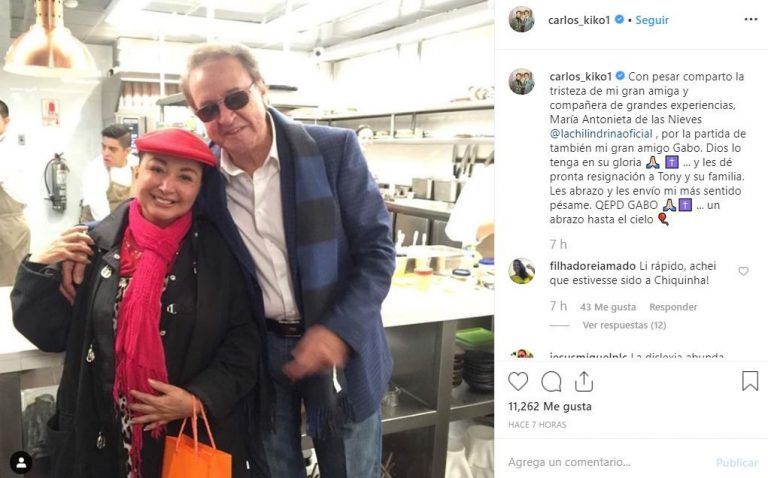768x478 pixels.
Task: View who liked: 11,262 Me gusta
Action: (x=550, y=406)
